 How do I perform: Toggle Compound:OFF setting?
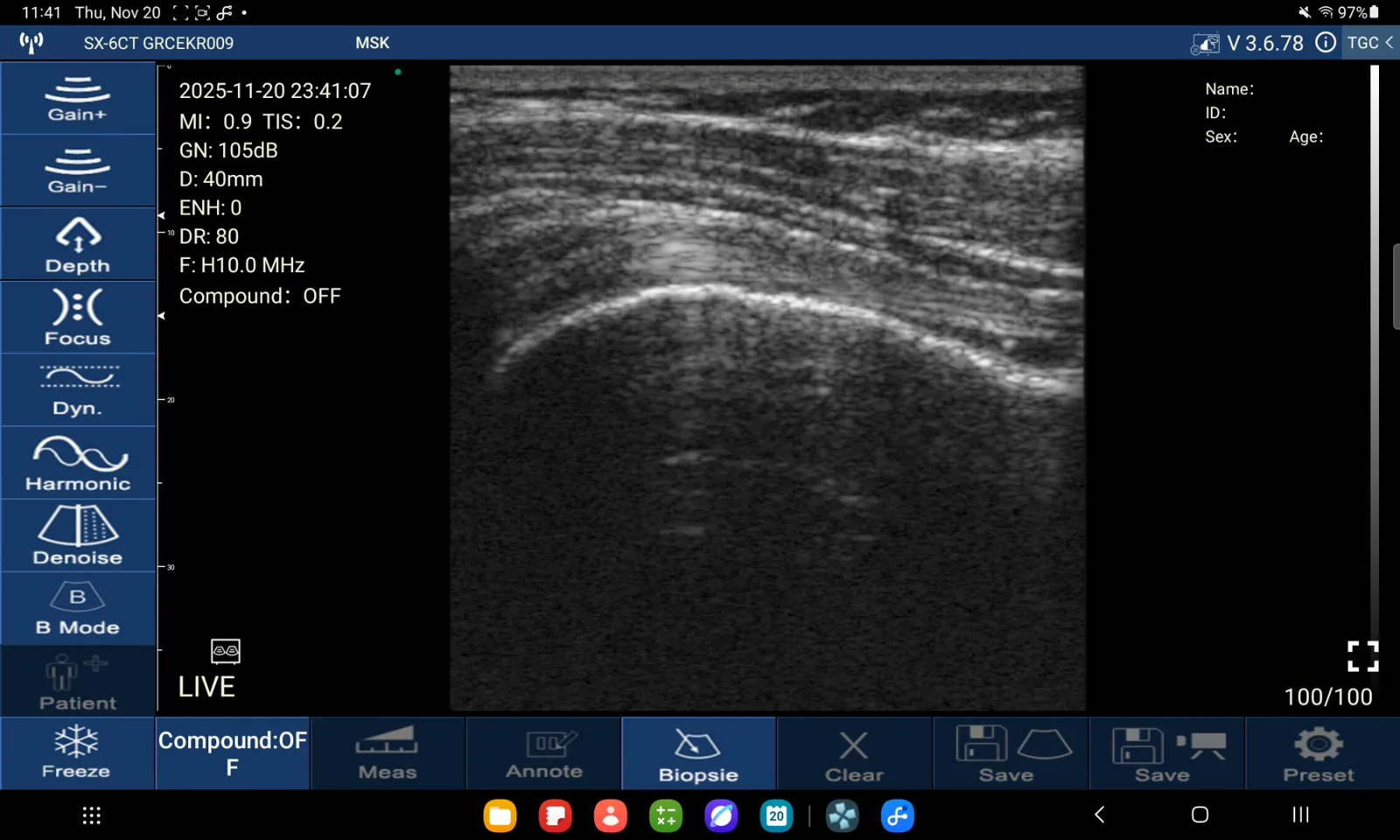point(233,753)
